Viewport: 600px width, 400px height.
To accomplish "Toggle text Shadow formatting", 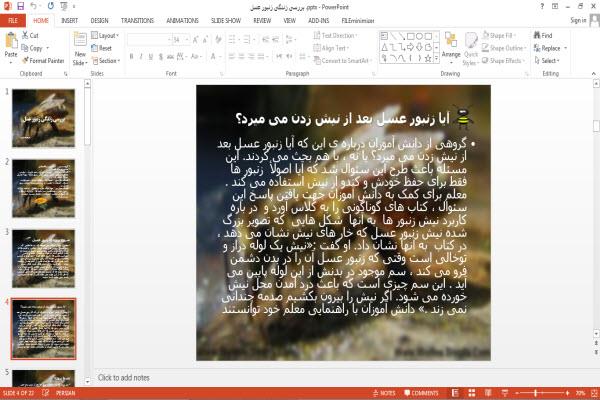I will coord(160,57).
